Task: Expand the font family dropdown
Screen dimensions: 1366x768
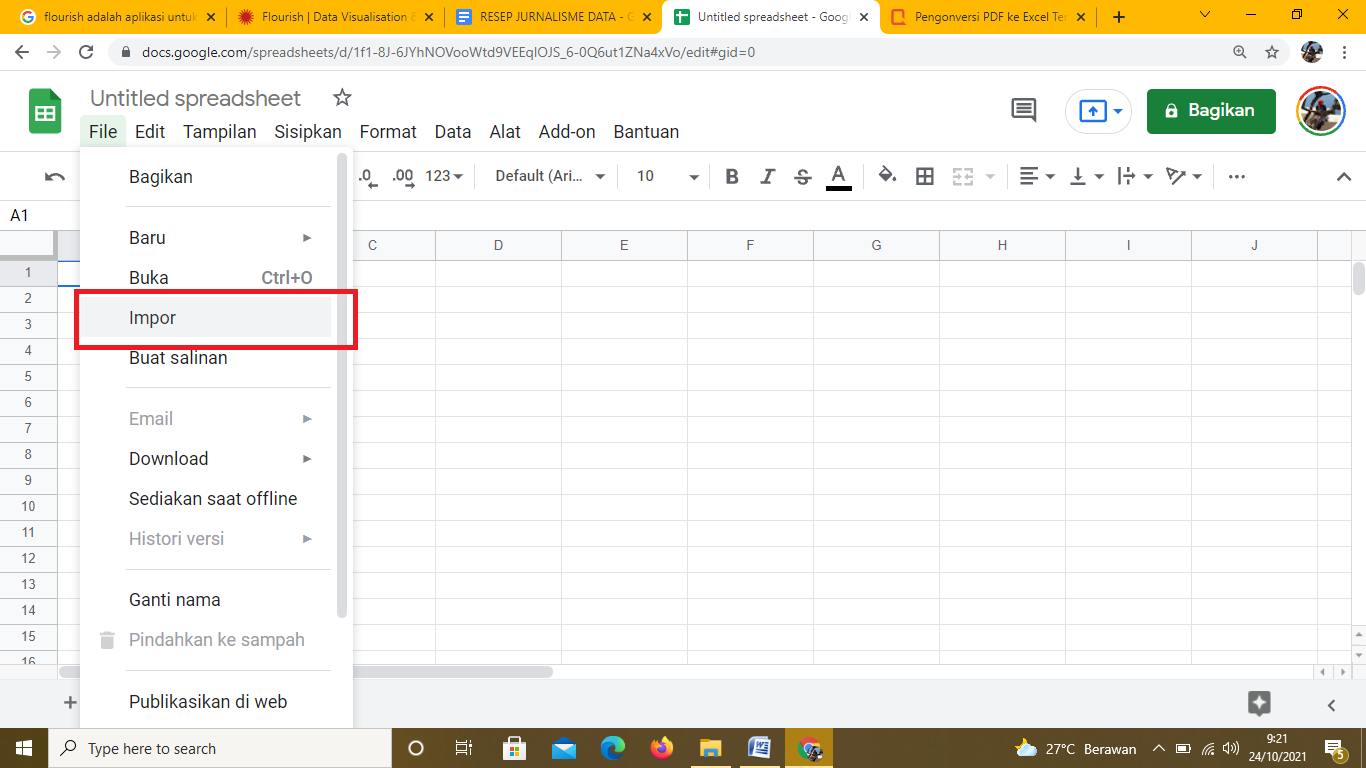Action: click(551, 176)
